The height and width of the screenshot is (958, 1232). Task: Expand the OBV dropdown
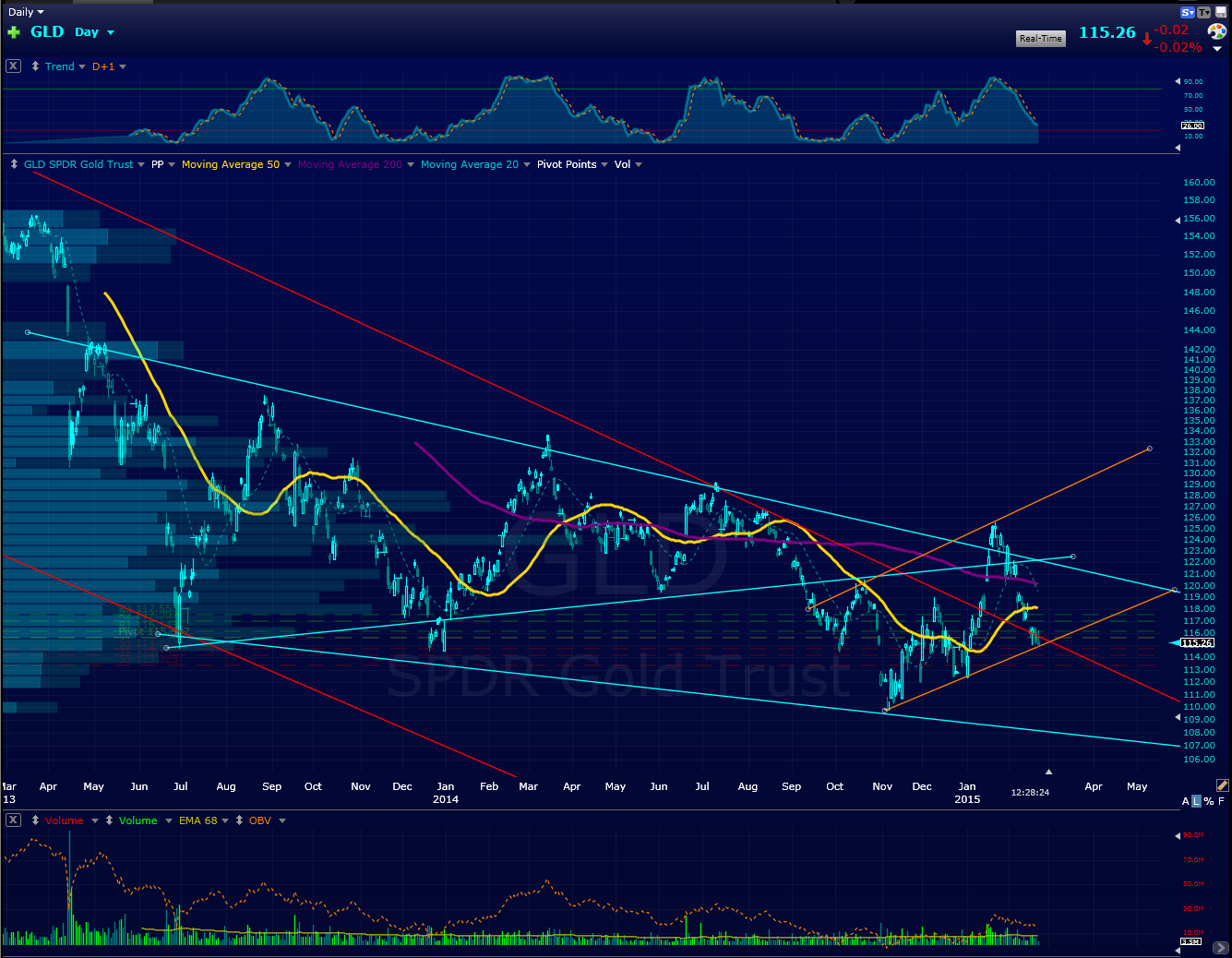pyautogui.click(x=281, y=820)
